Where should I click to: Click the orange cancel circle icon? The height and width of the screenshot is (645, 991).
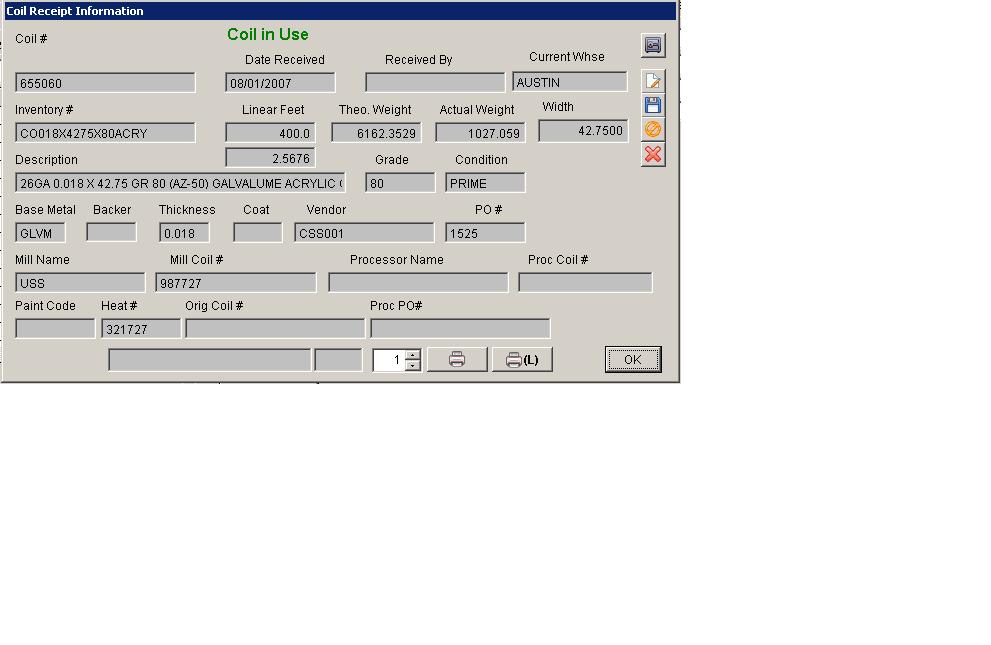(652, 129)
